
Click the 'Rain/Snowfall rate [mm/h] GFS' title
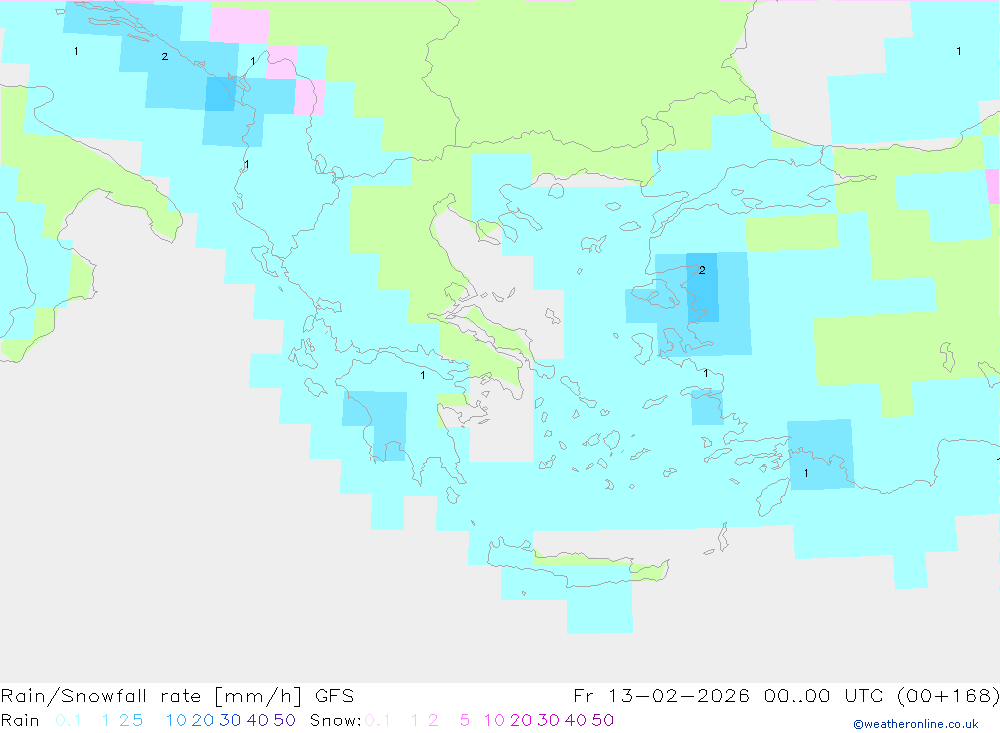177,695
